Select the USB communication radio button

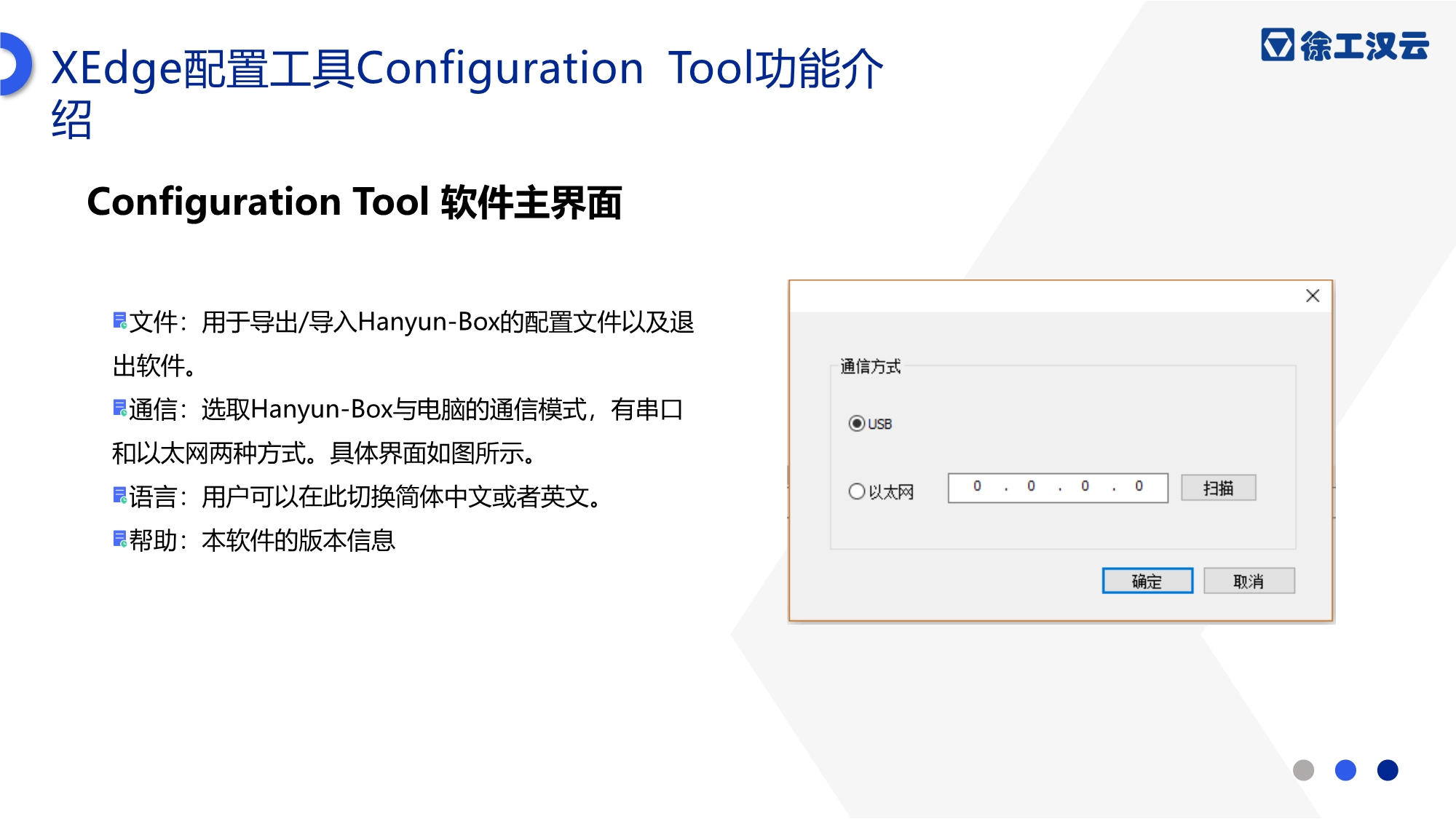[857, 424]
